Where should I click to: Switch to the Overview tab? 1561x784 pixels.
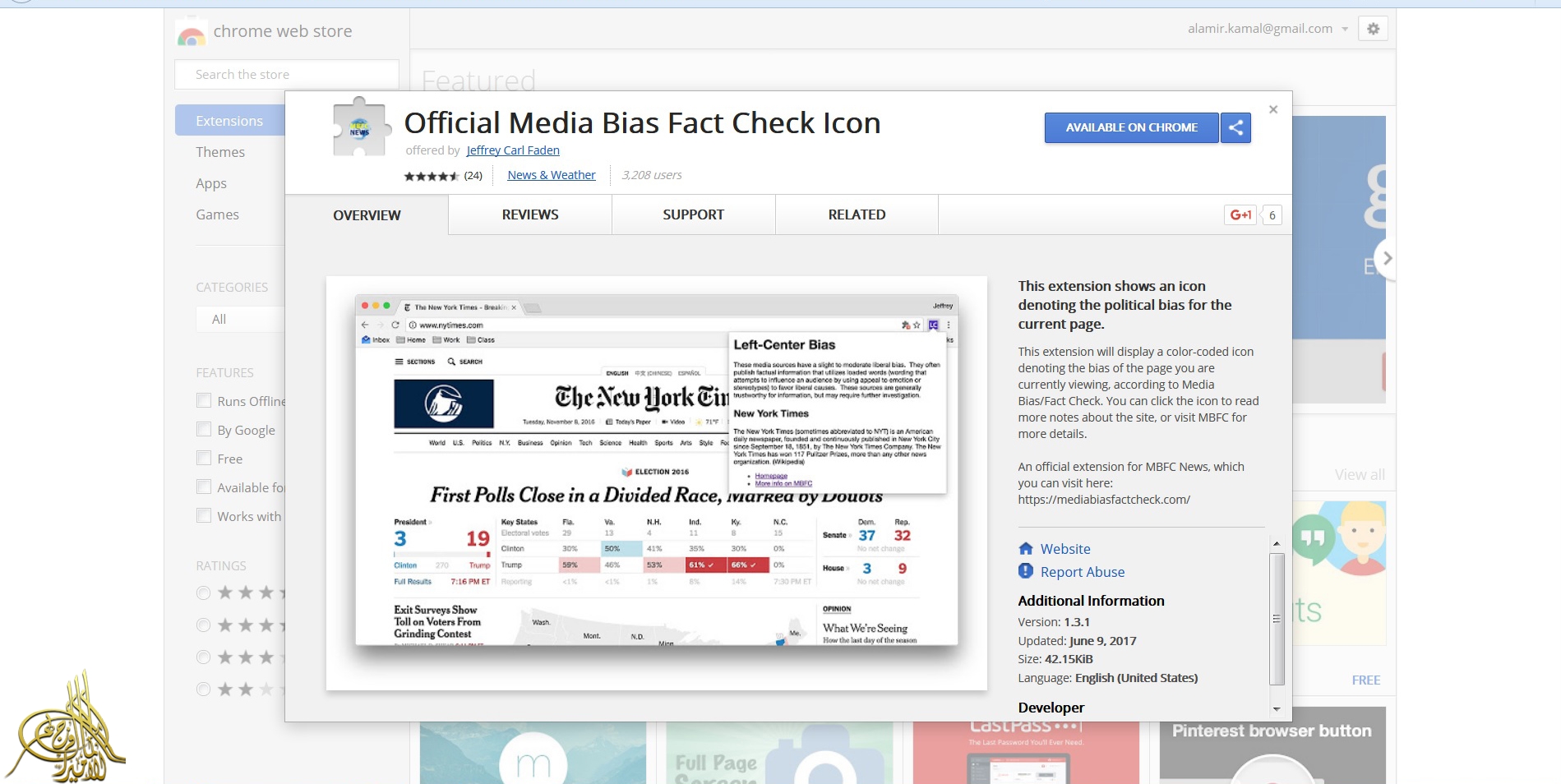pyautogui.click(x=367, y=214)
